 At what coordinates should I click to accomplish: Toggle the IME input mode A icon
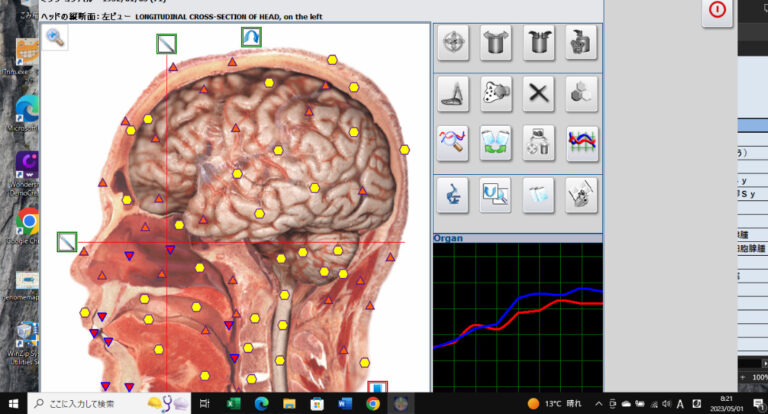(x=680, y=404)
